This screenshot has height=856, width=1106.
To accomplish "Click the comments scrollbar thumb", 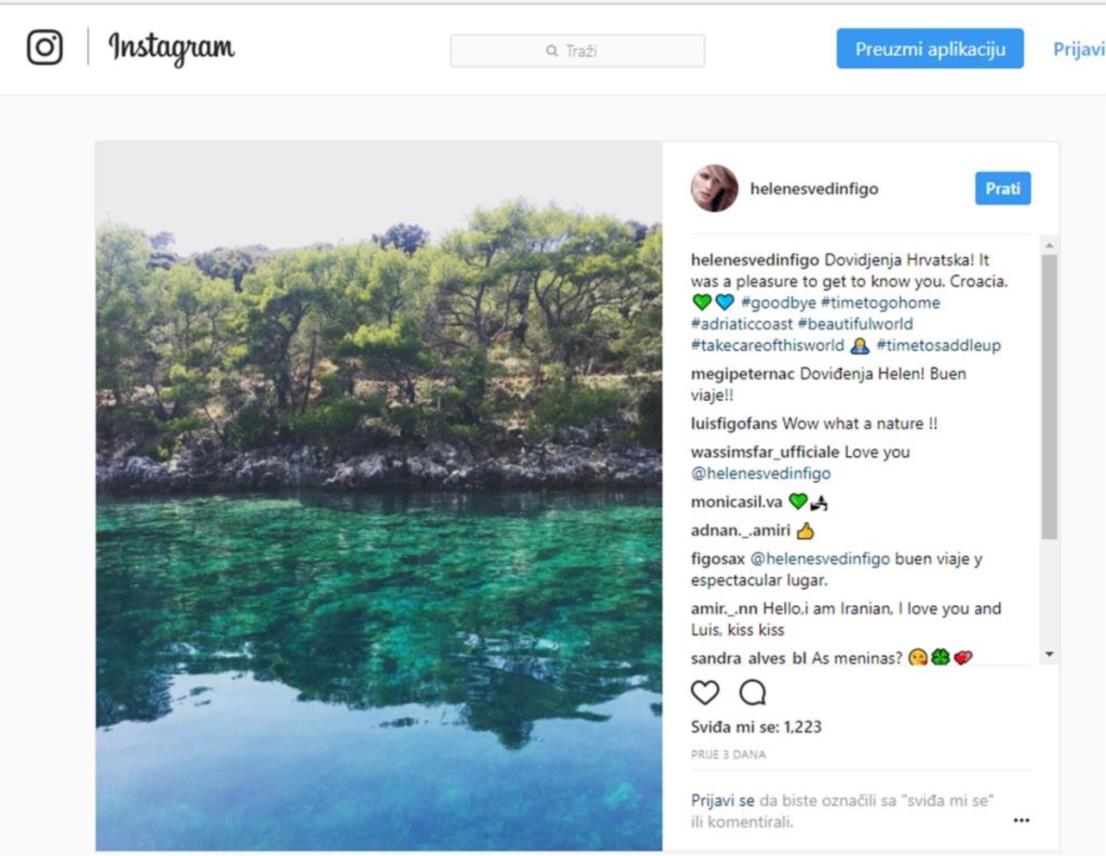I will (1050, 397).
